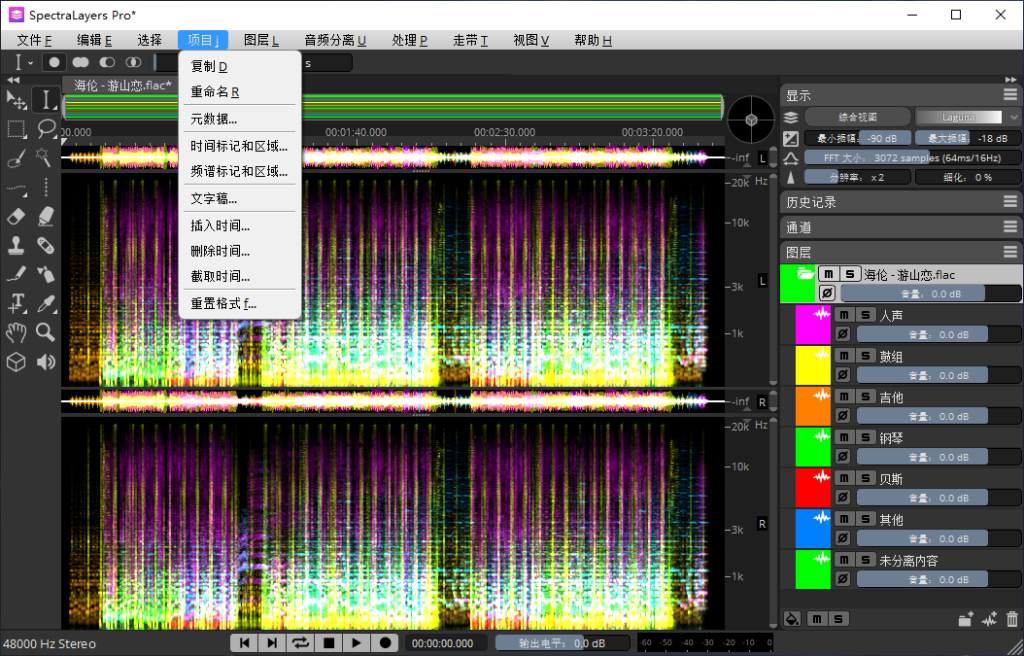
Task: Solo the 贝斯 layer
Action: coord(865,478)
